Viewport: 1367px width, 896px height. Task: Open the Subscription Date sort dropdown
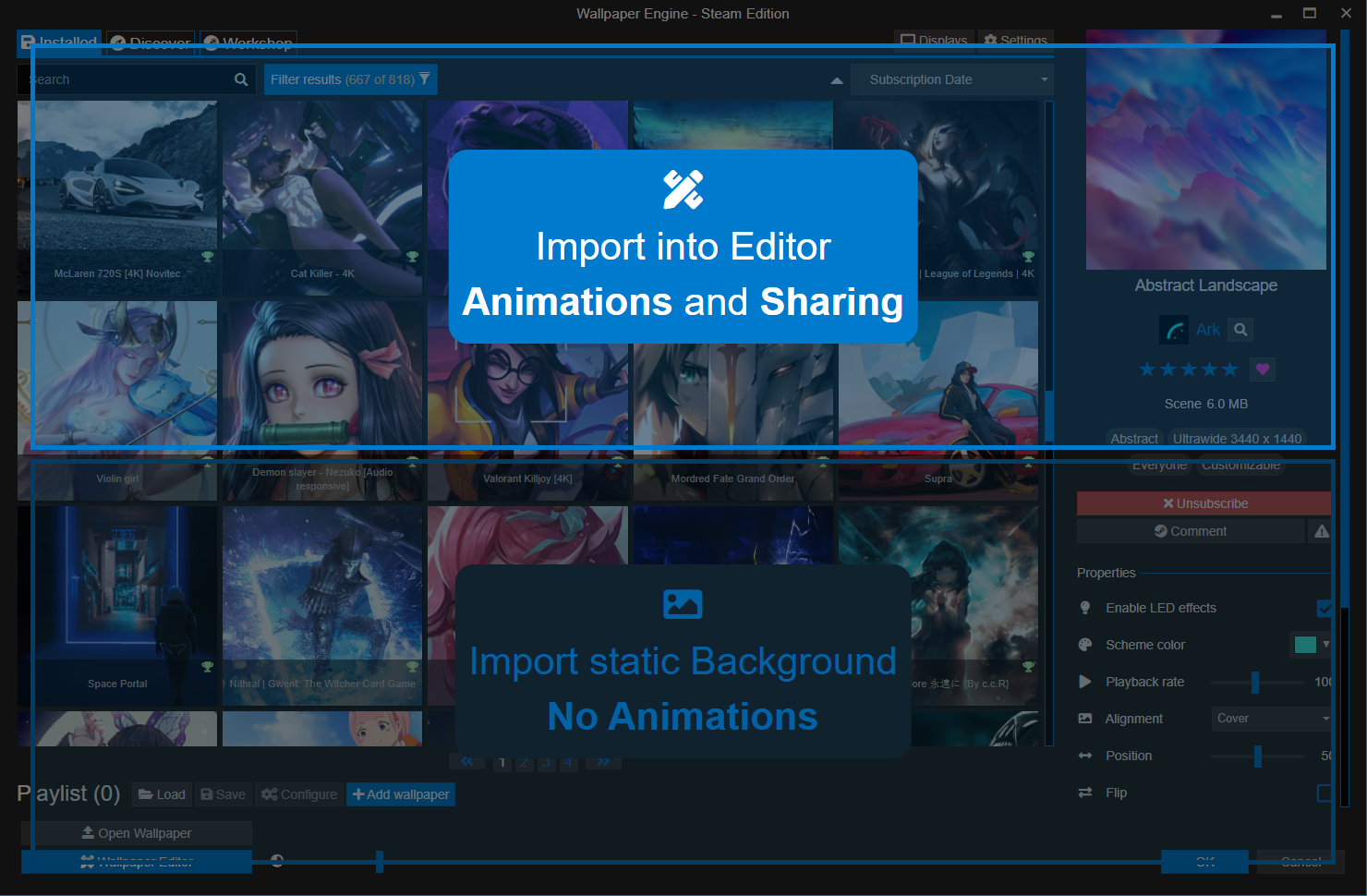click(952, 79)
